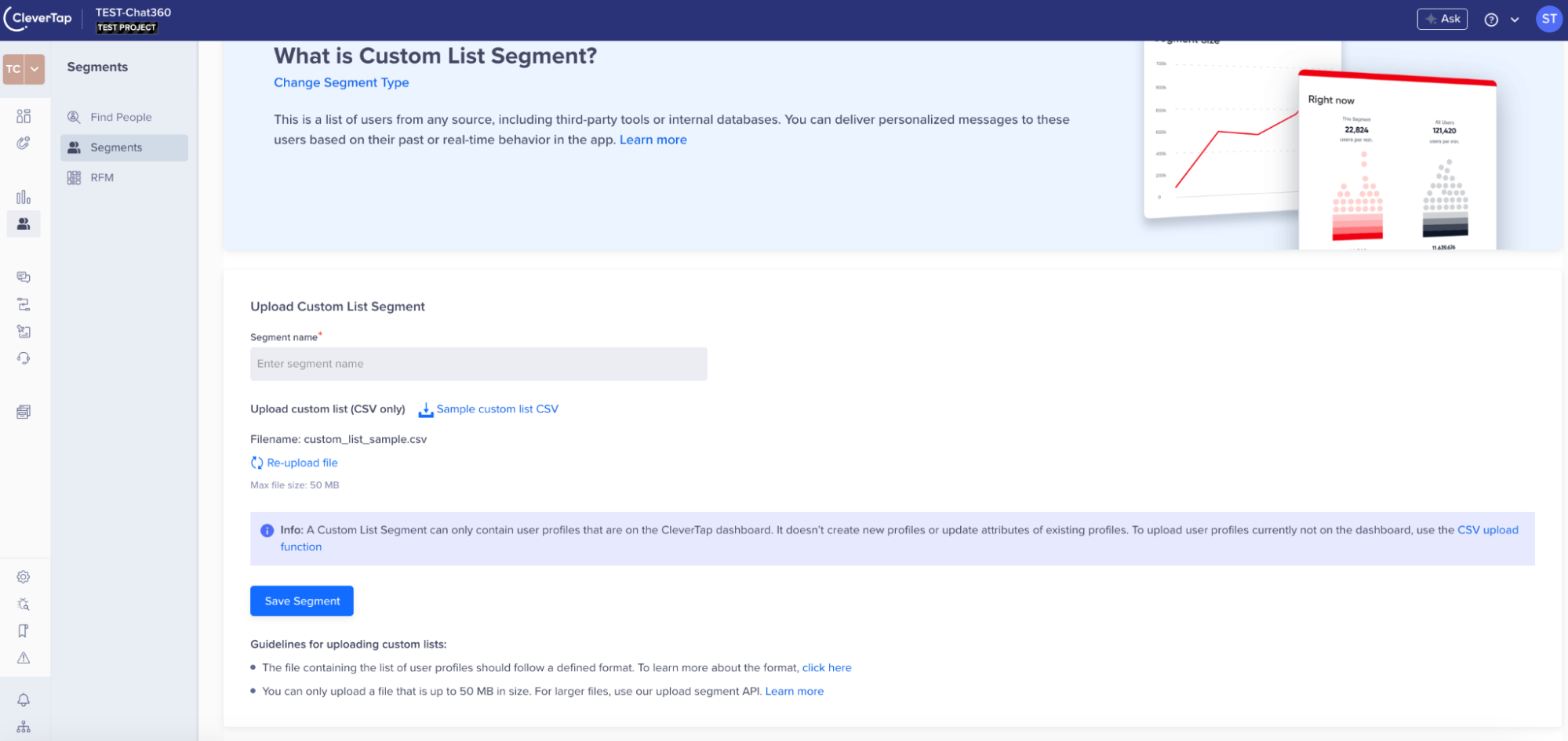Open the dashboards (boards) icon in sidebar
The image size is (1568, 741).
click(24, 116)
